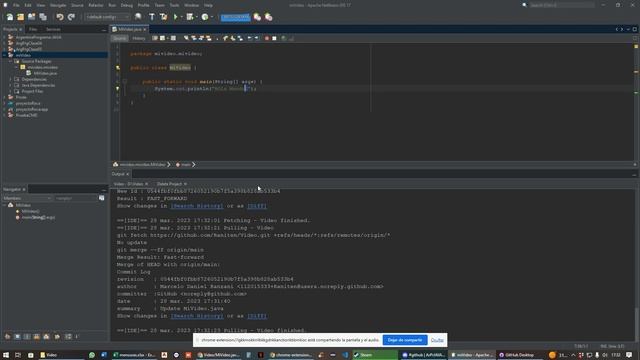Click the Navigator filter options icon
The width and height of the screenshot is (640, 360).
(102, 198)
